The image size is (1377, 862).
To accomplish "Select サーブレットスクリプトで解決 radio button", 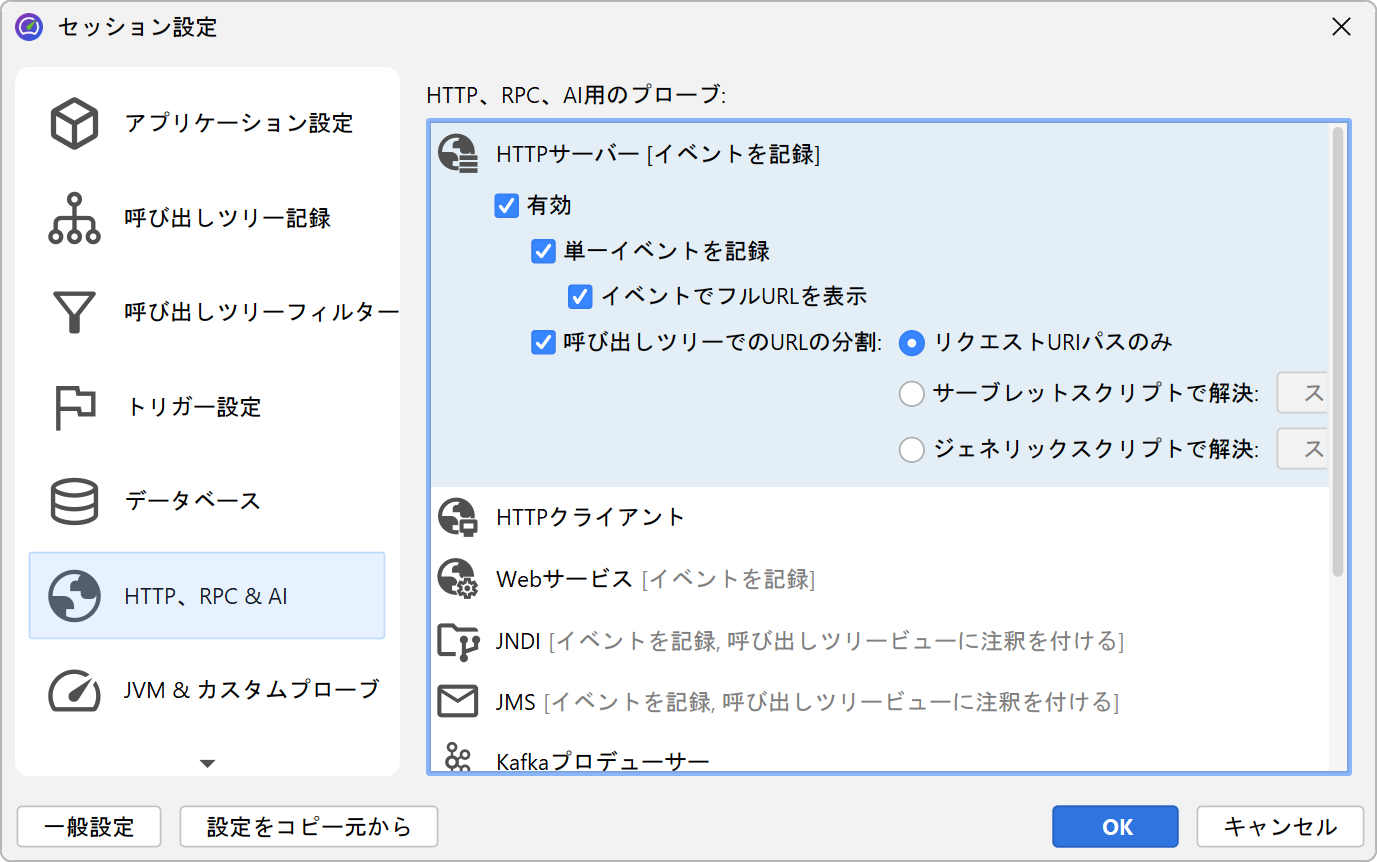I will [x=911, y=394].
